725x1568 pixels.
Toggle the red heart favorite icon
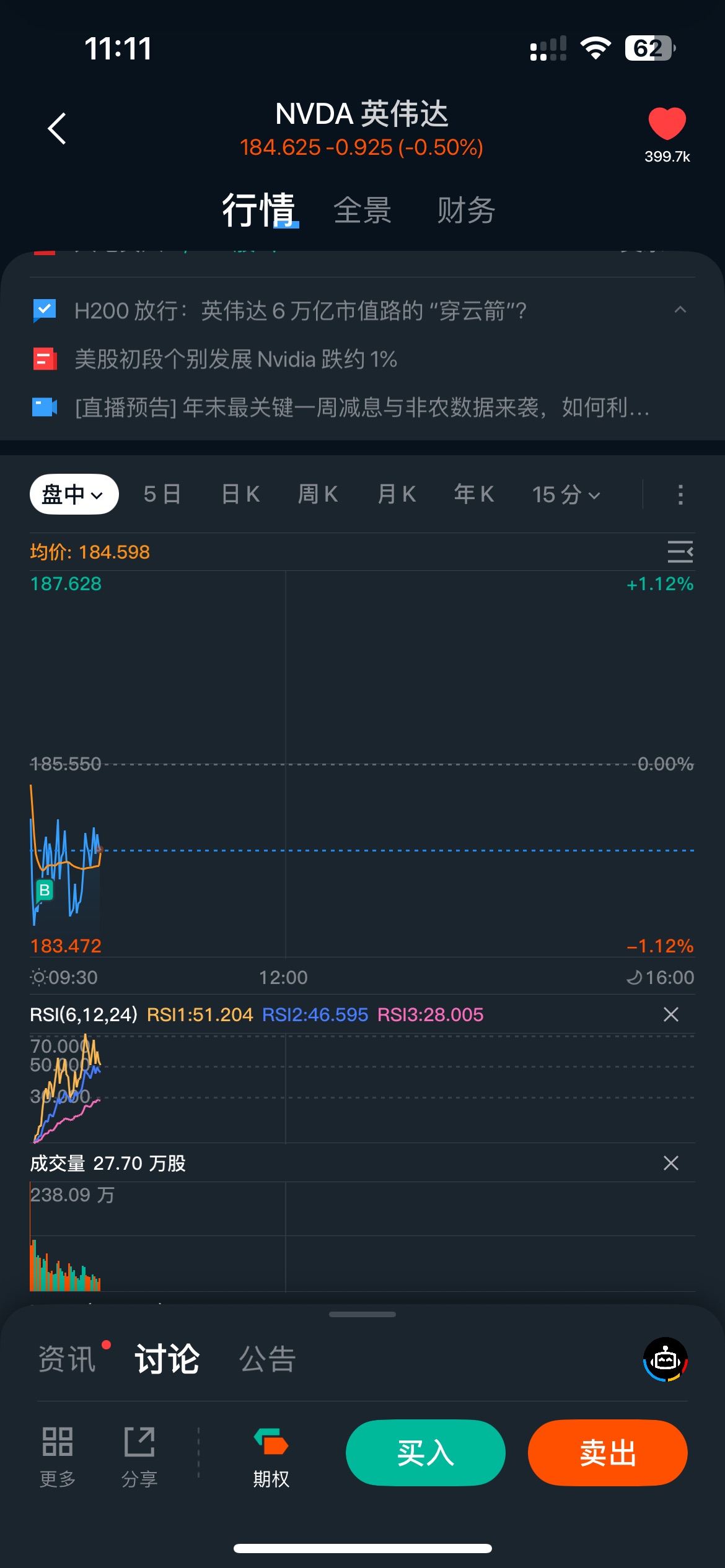(667, 123)
